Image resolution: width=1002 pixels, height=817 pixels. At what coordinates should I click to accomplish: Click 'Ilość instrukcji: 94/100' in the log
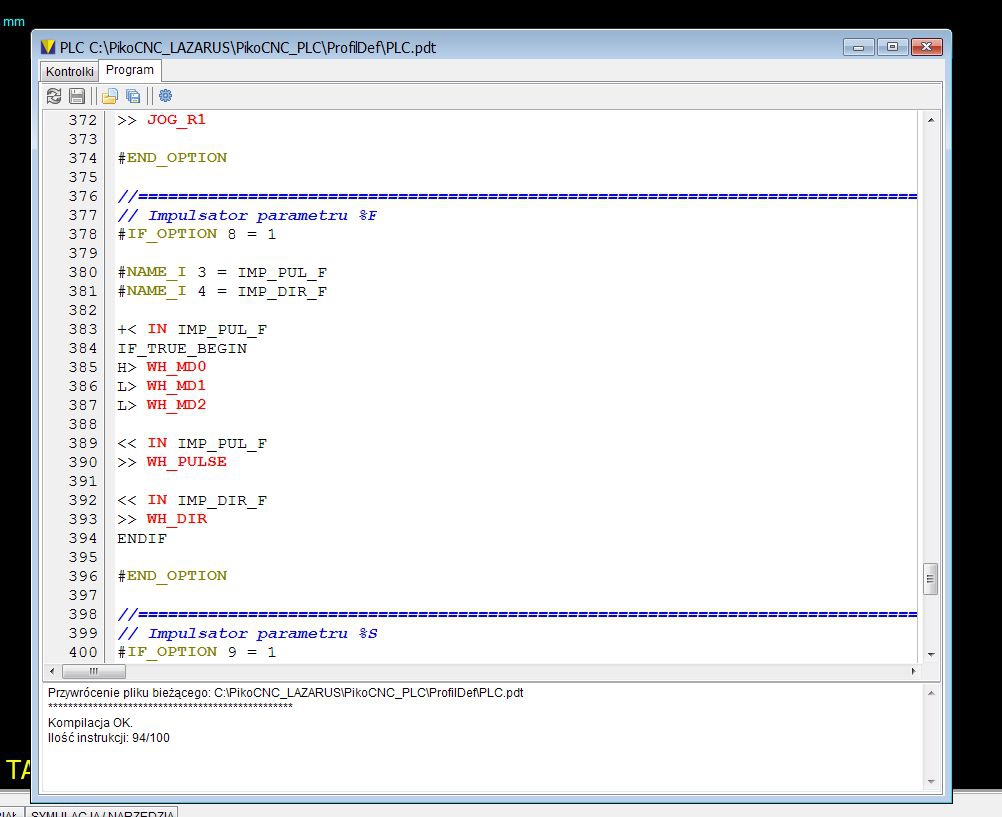109,738
